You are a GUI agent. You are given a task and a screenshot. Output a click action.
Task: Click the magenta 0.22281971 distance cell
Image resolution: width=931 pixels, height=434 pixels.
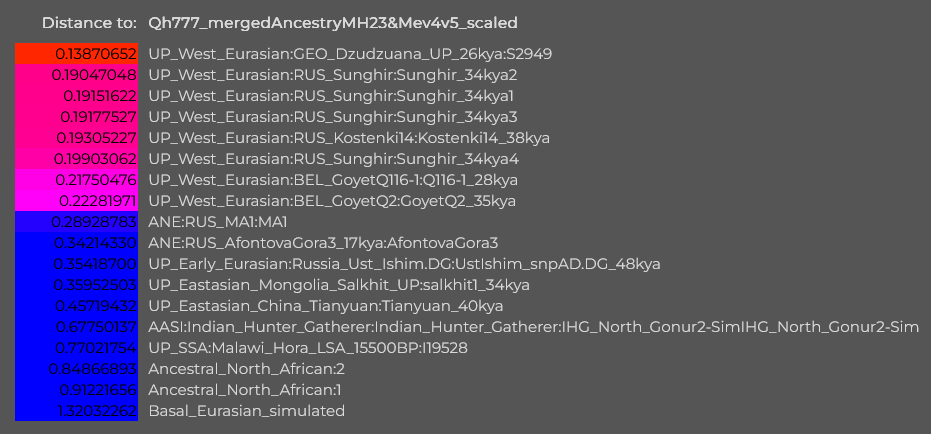(77, 201)
